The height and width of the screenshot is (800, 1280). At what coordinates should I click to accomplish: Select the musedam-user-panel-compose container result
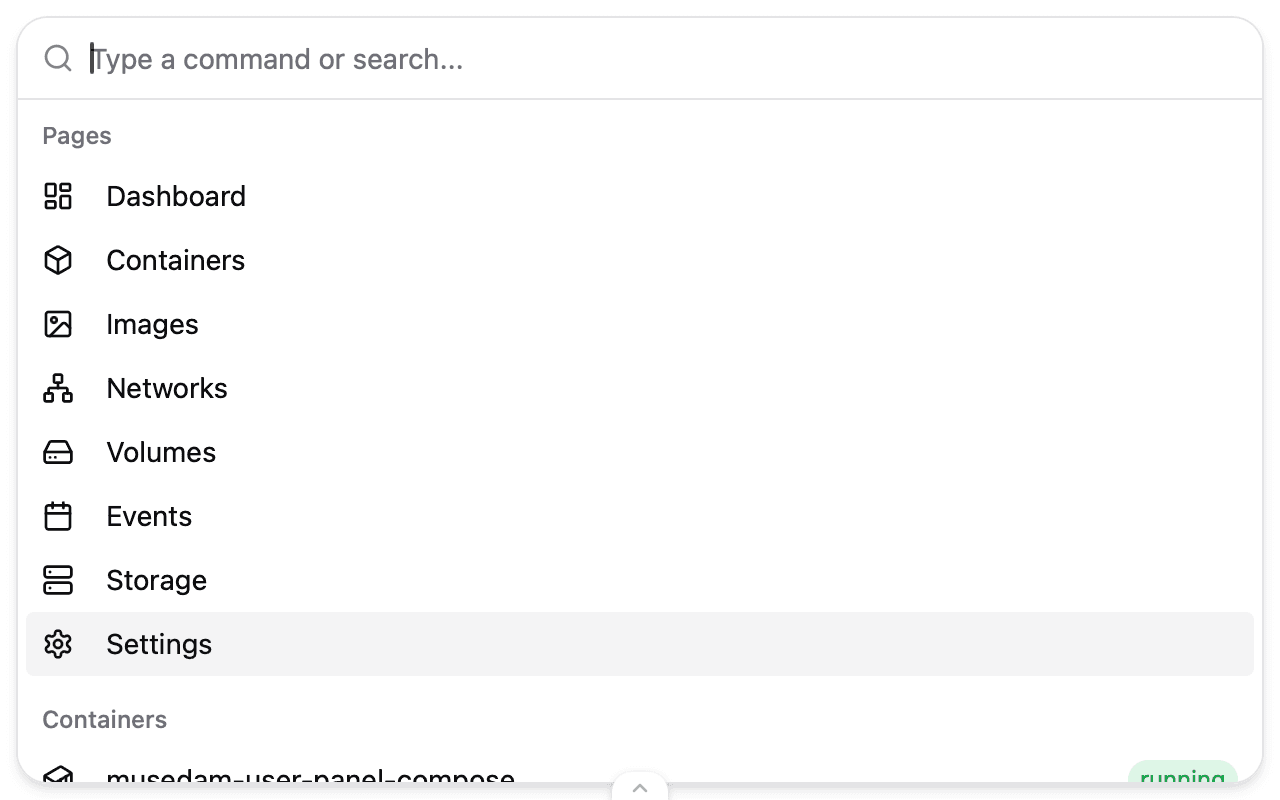coord(310,774)
